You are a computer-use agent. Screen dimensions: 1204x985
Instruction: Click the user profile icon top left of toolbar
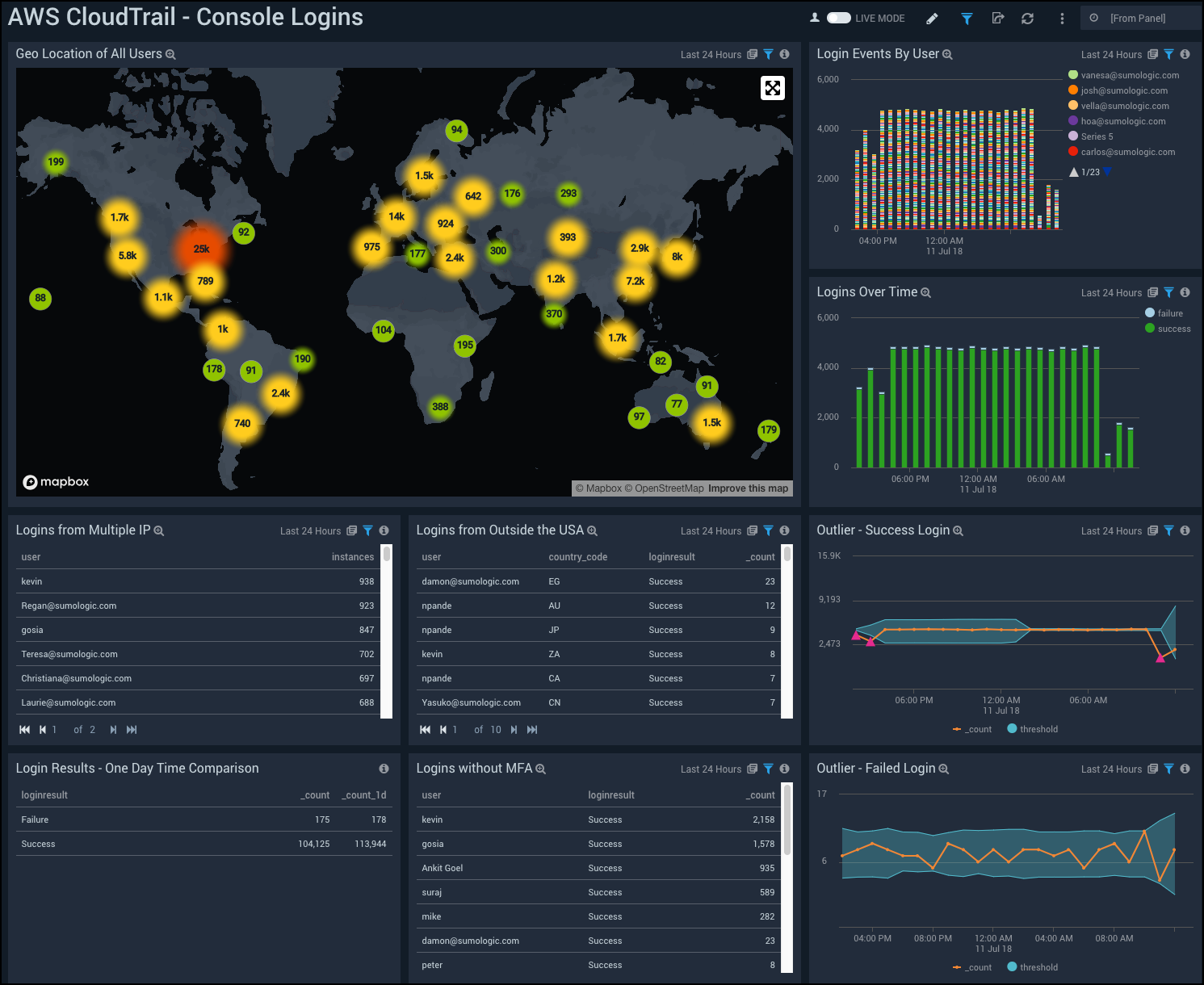(x=815, y=18)
